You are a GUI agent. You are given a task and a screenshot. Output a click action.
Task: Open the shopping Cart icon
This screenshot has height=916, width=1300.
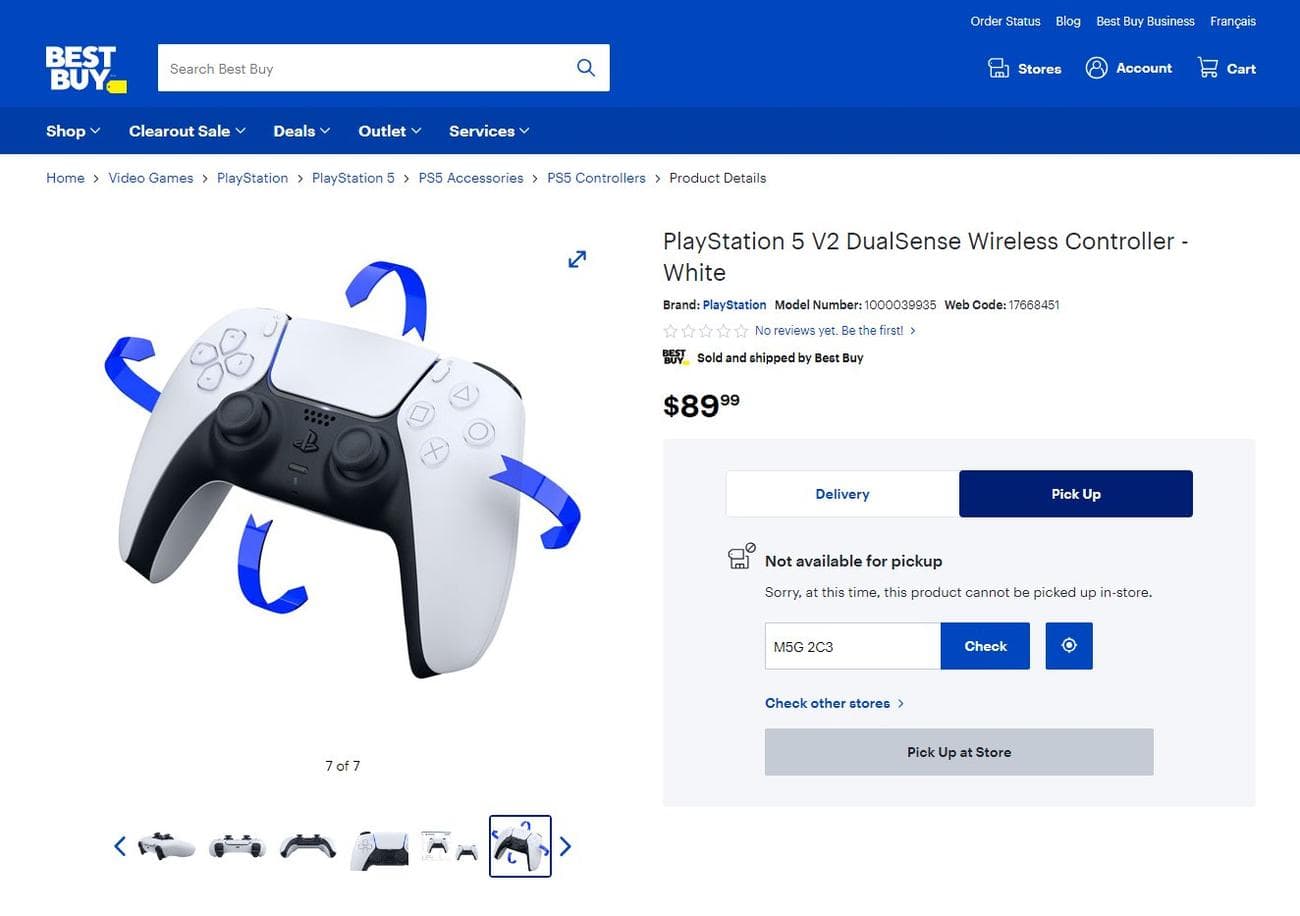[1208, 68]
